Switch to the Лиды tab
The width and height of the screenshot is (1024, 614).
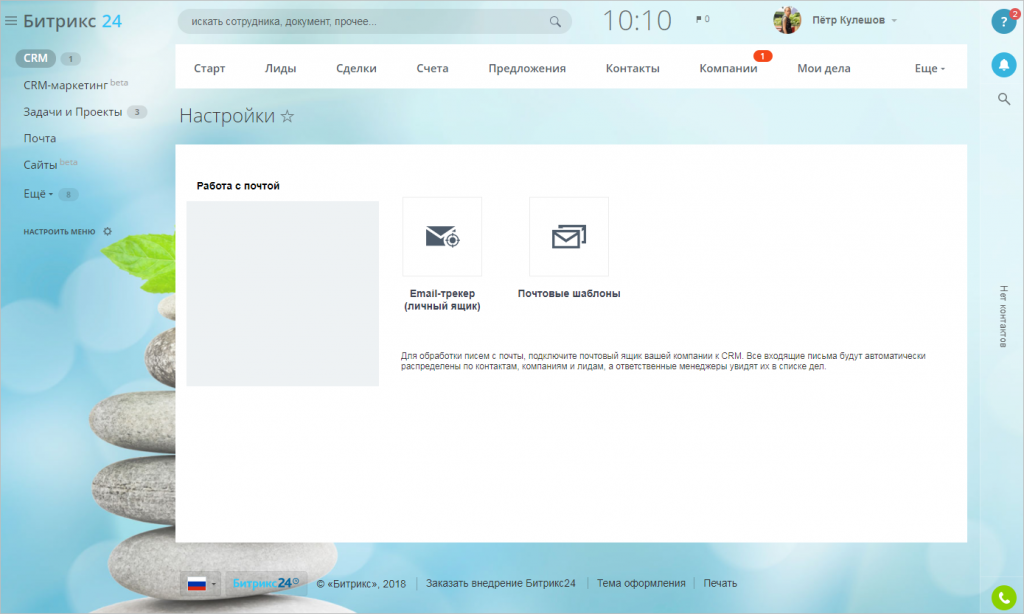coord(280,68)
